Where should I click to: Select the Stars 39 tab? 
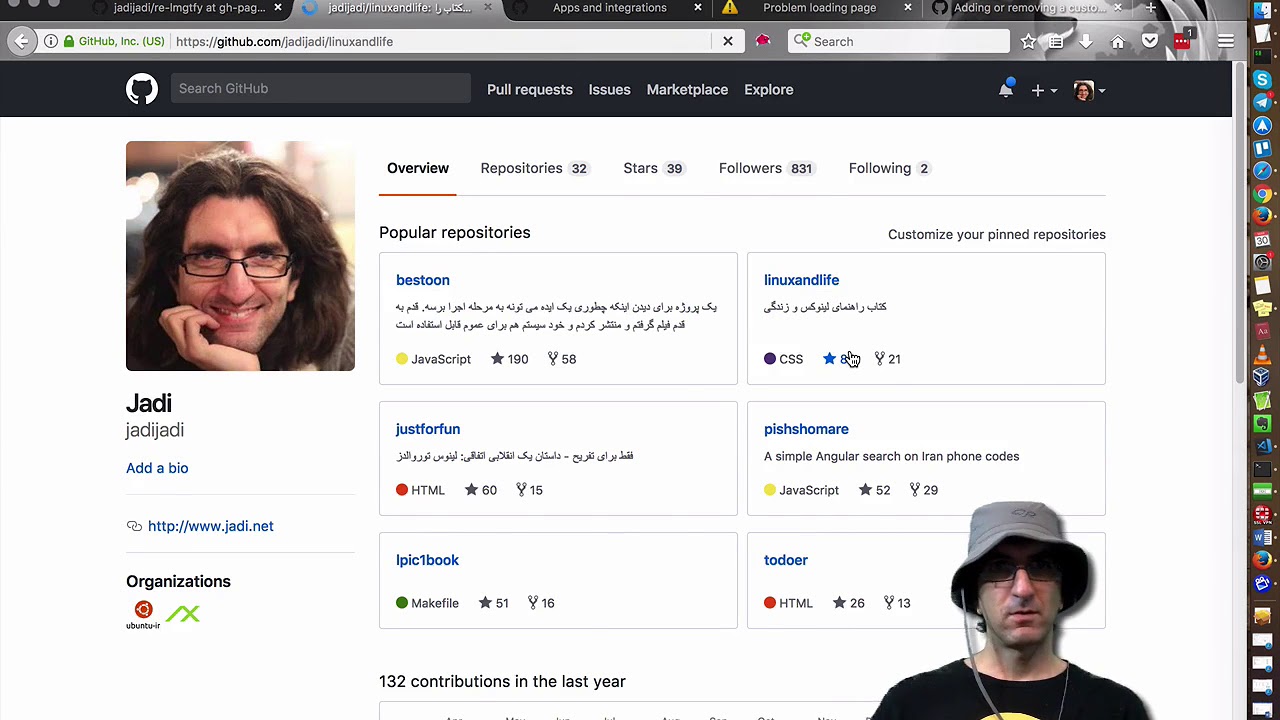point(653,168)
